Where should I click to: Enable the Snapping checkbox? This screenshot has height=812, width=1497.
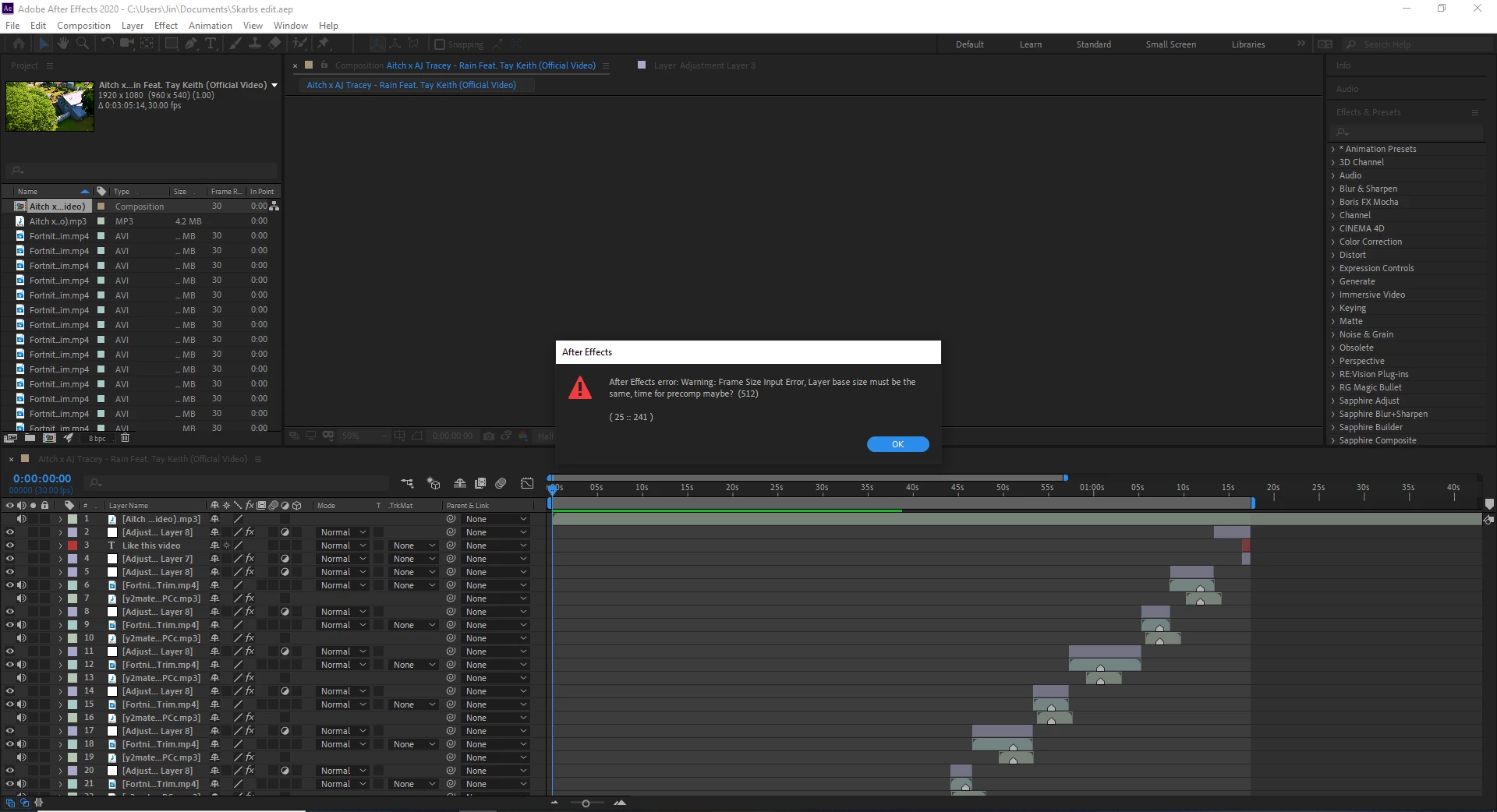point(440,44)
